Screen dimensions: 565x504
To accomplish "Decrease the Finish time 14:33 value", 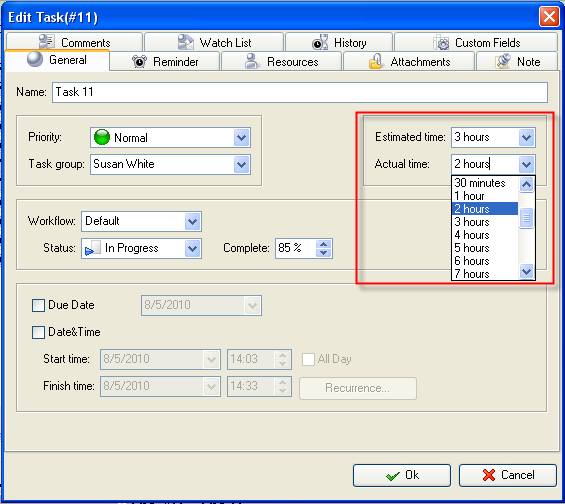I will tap(282, 391).
